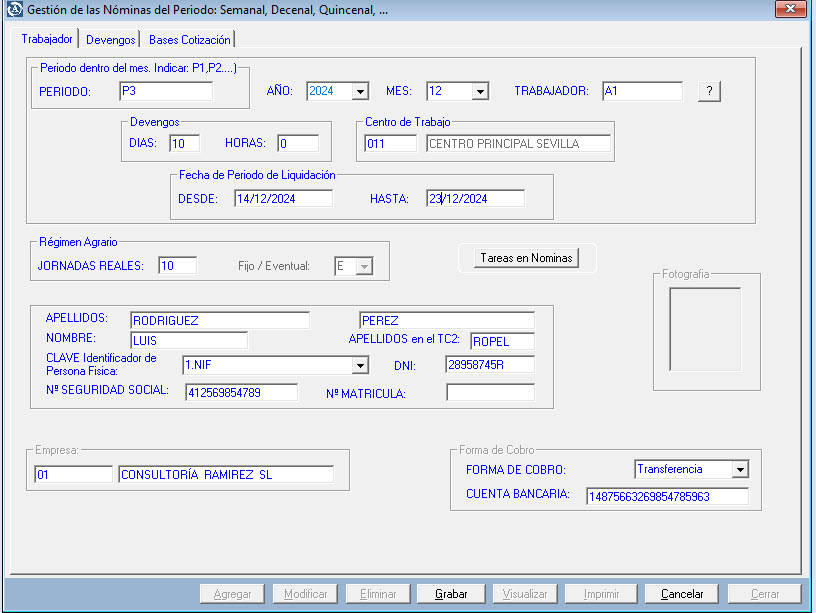This screenshot has width=816, height=613.
Task: Open the FORMA DE COBRO dropdown
Action: tap(740, 469)
